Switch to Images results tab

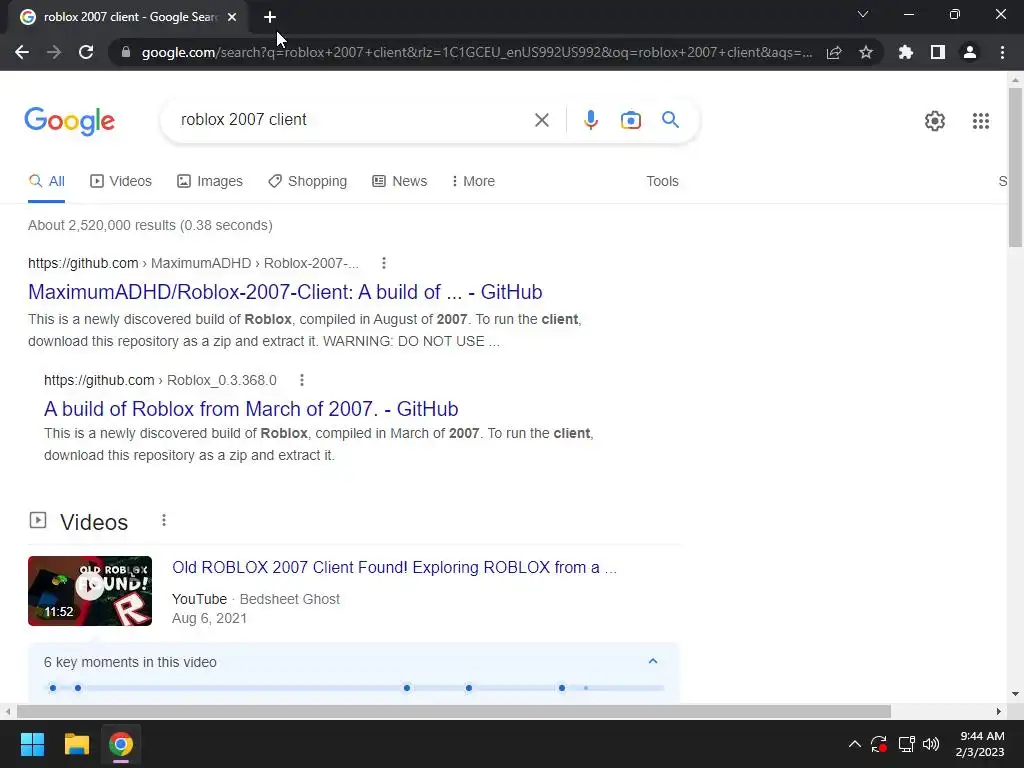[x=210, y=181]
